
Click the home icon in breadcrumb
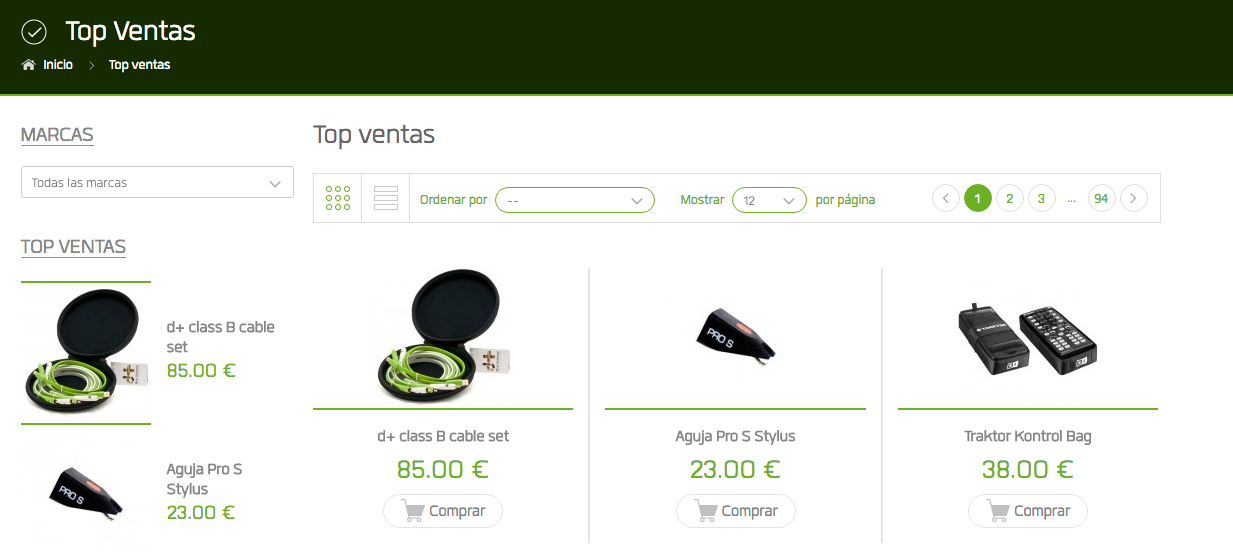(28, 65)
